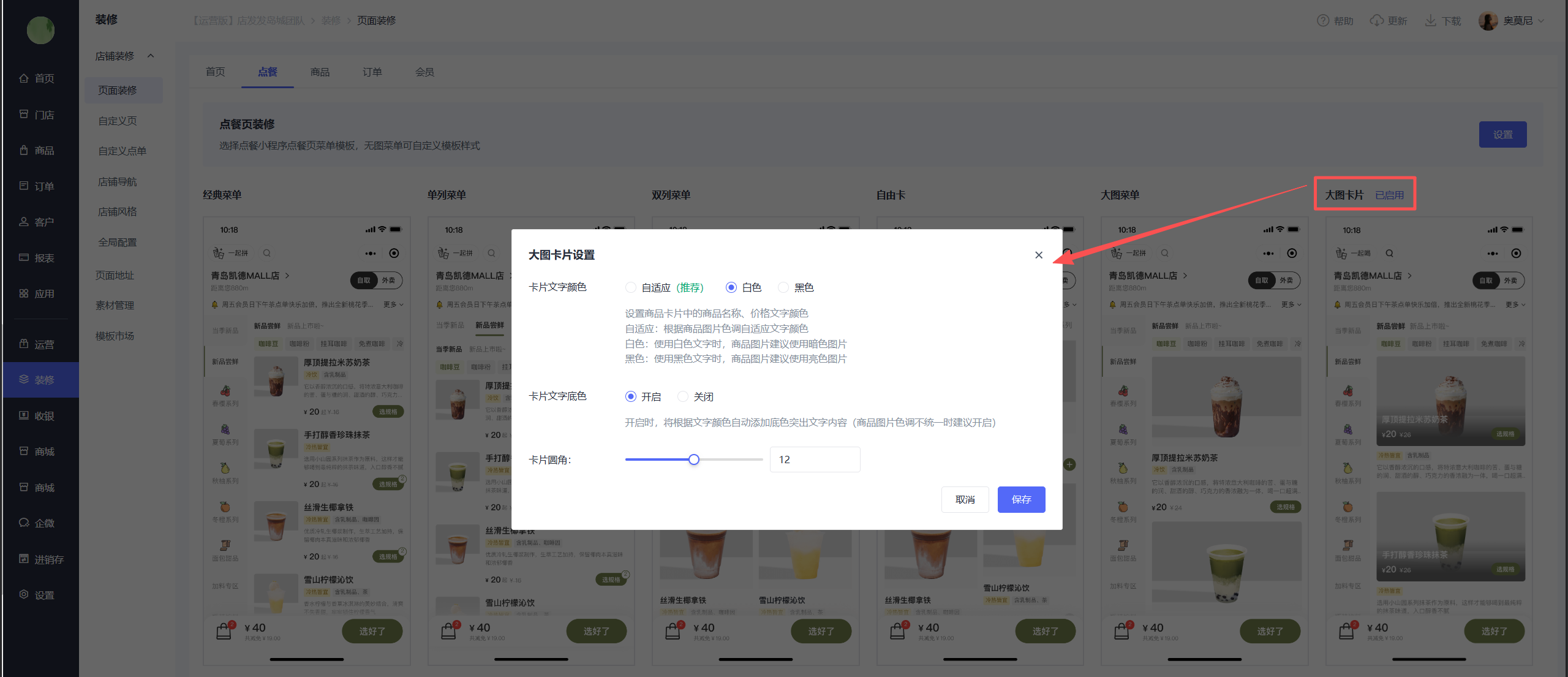The image size is (1568, 677).
Task: Close the 大图卡片设置 dialog
Action: coord(1039,255)
